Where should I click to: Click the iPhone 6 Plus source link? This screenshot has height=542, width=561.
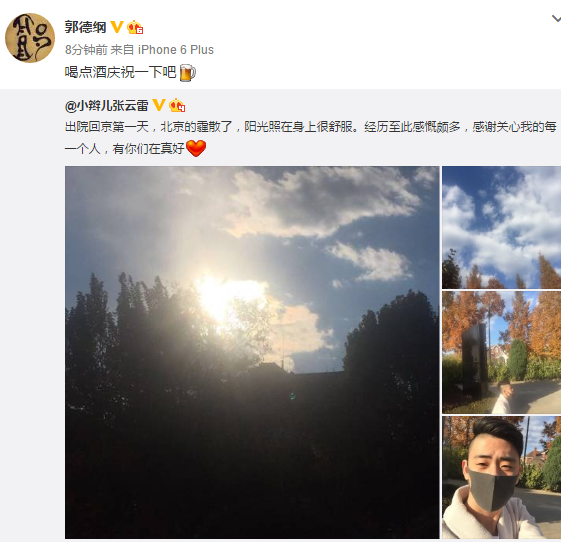(x=176, y=50)
